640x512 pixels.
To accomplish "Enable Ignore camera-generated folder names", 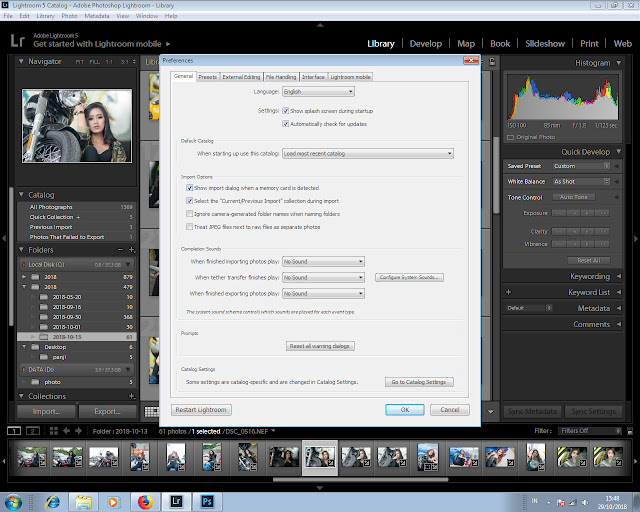I will pos(189,214).
